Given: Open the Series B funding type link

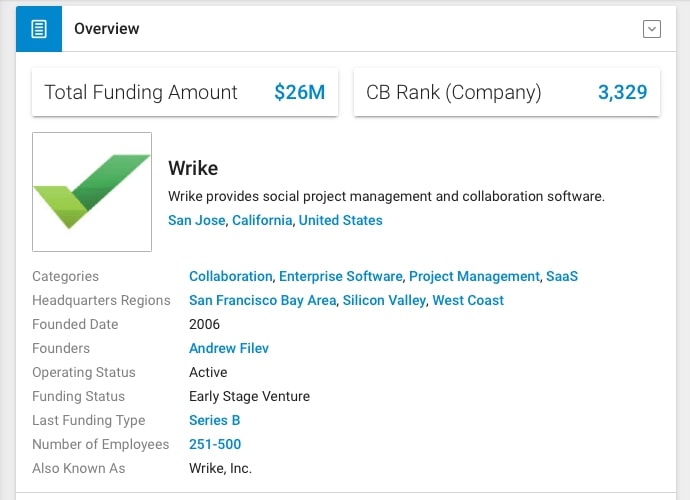Looking at the screenshot, I should coord(215,420).
